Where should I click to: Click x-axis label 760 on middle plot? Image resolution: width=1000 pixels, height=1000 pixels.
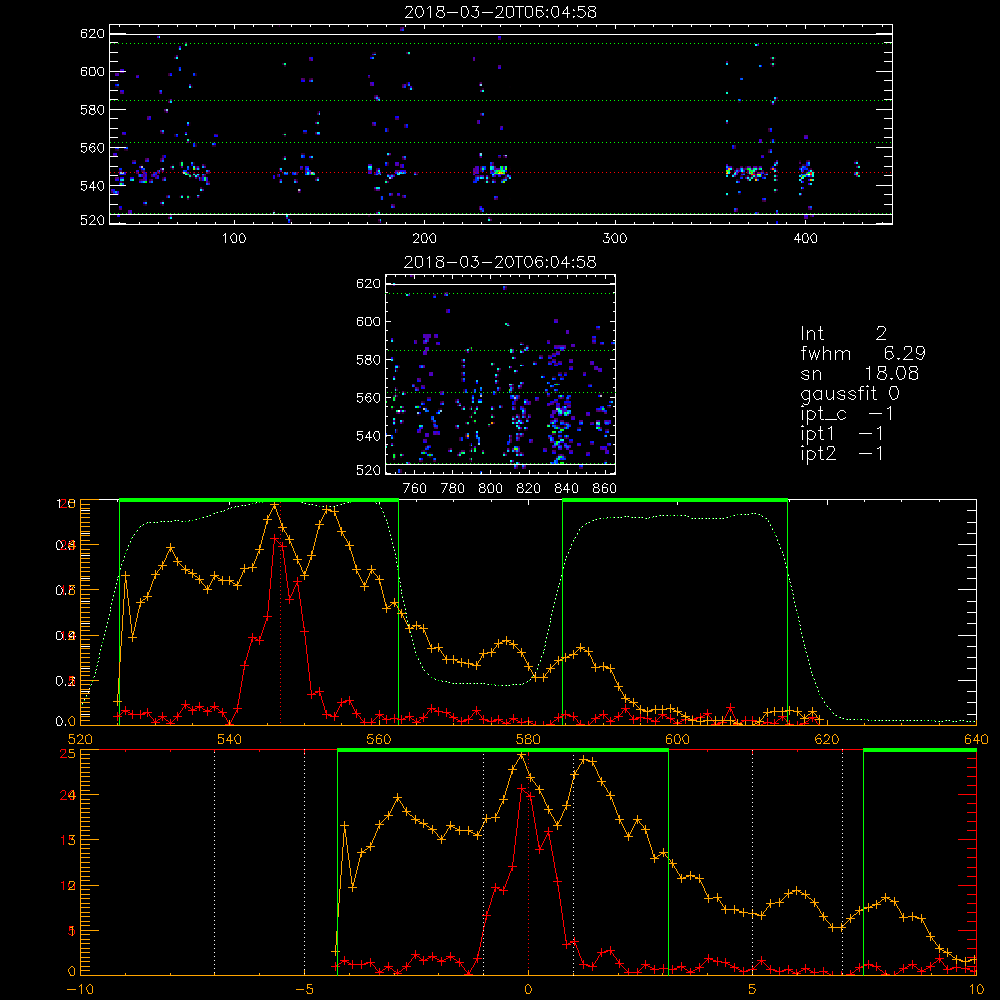tap(415, 489)
